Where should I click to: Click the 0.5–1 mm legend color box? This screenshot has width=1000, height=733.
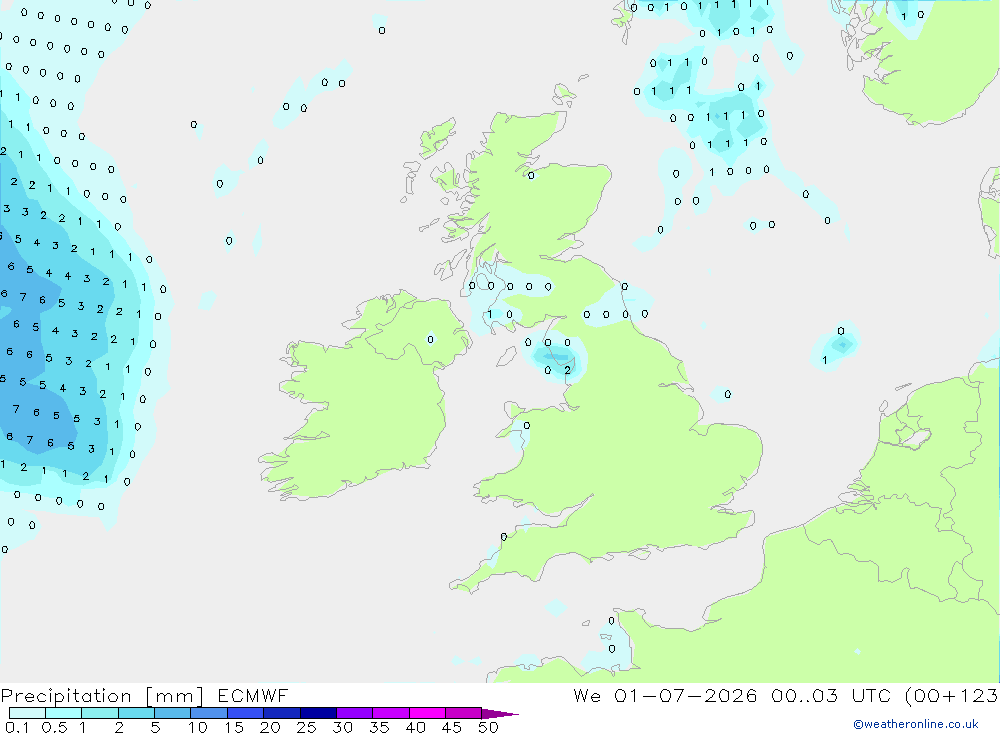[x=64, y=713]
